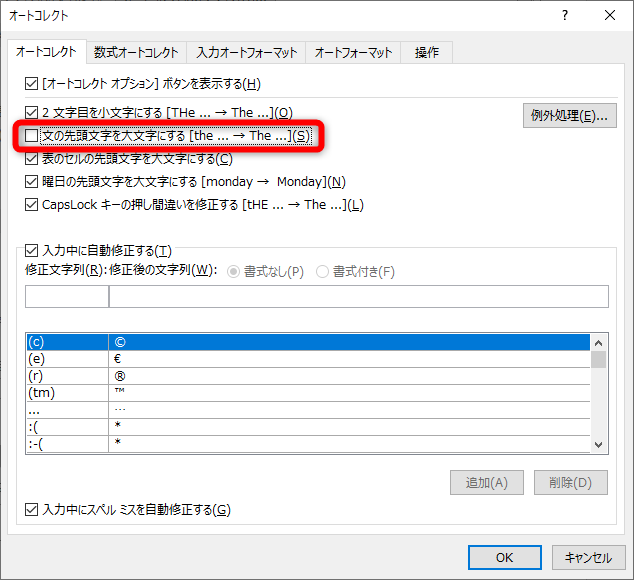Toggle 入力中にスペルミスを自動修正する checkbox
This screenshot has width=634, height=580.
[x=32, y=509]
